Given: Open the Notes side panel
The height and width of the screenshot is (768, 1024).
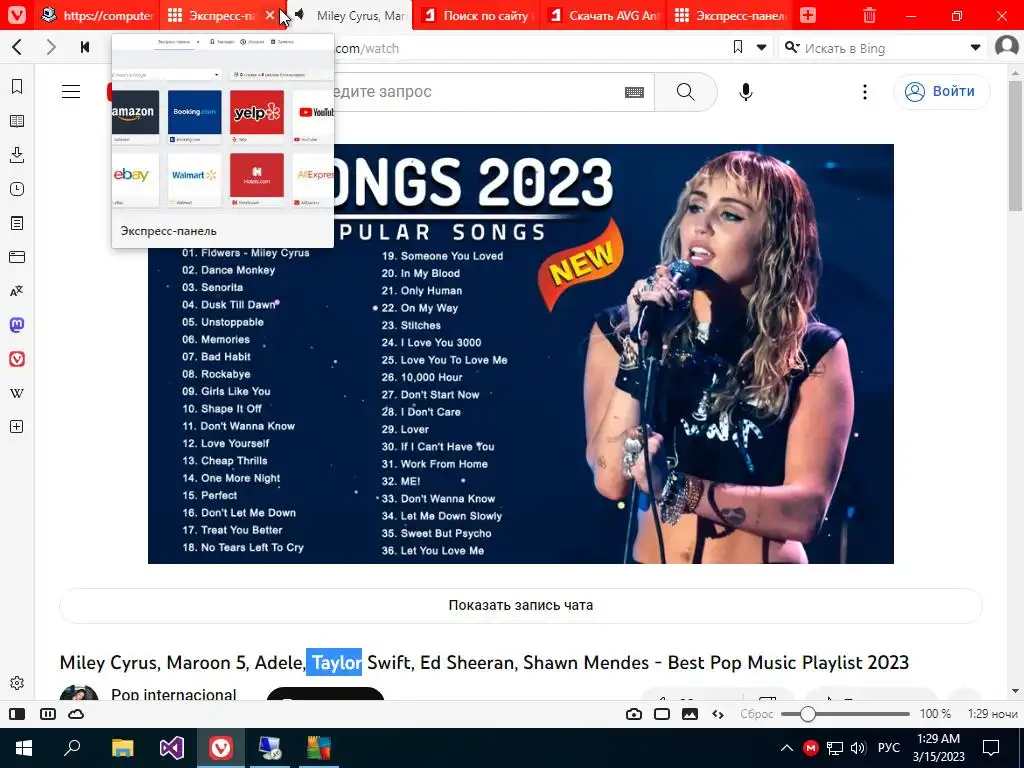Looking at the screenshot, I should click(17, 223).
